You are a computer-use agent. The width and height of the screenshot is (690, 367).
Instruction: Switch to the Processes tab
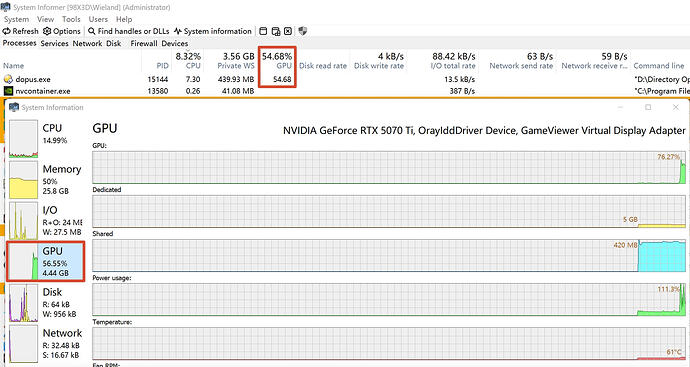click(19, 43)
